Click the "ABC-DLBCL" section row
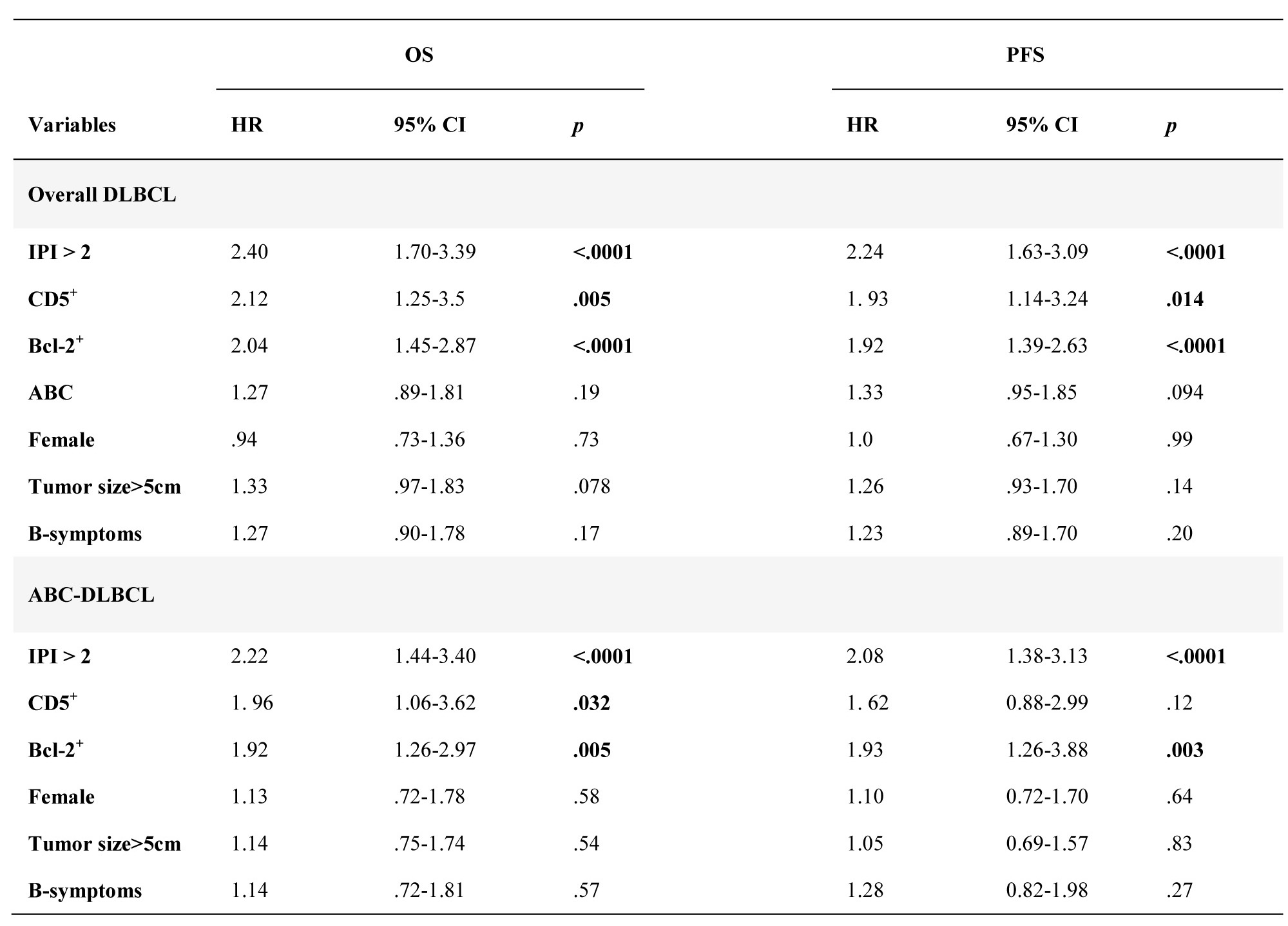The image size is (1288, 926). pyautogui.click(x=91, y=595)
